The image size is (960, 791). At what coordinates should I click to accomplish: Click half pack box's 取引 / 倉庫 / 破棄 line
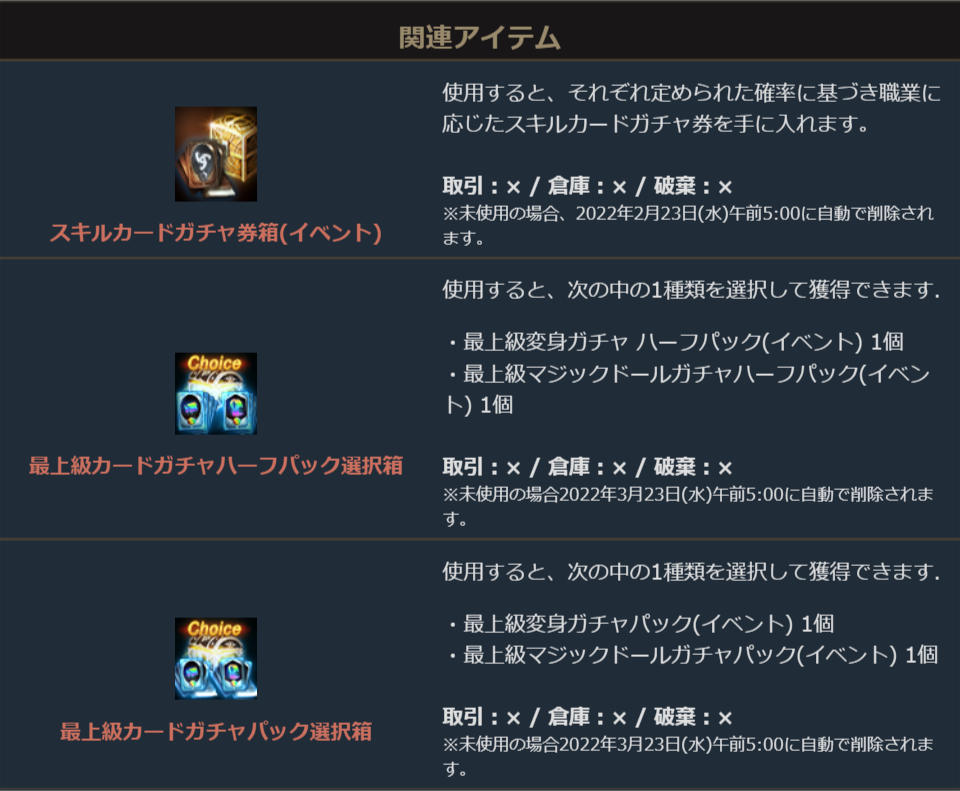587,468
